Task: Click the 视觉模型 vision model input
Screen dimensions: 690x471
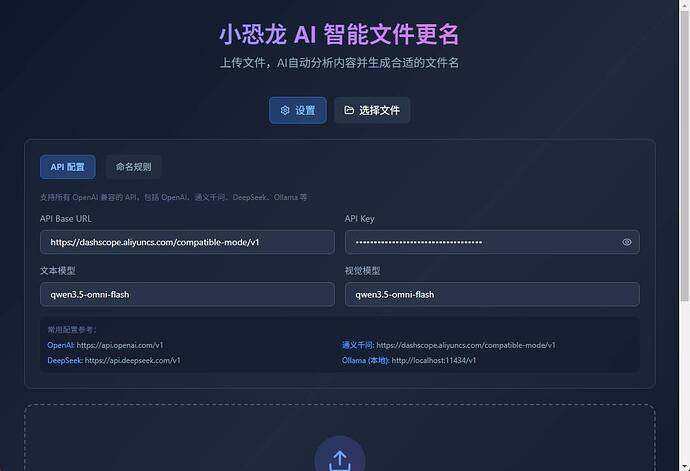Action: click(492, 294)
